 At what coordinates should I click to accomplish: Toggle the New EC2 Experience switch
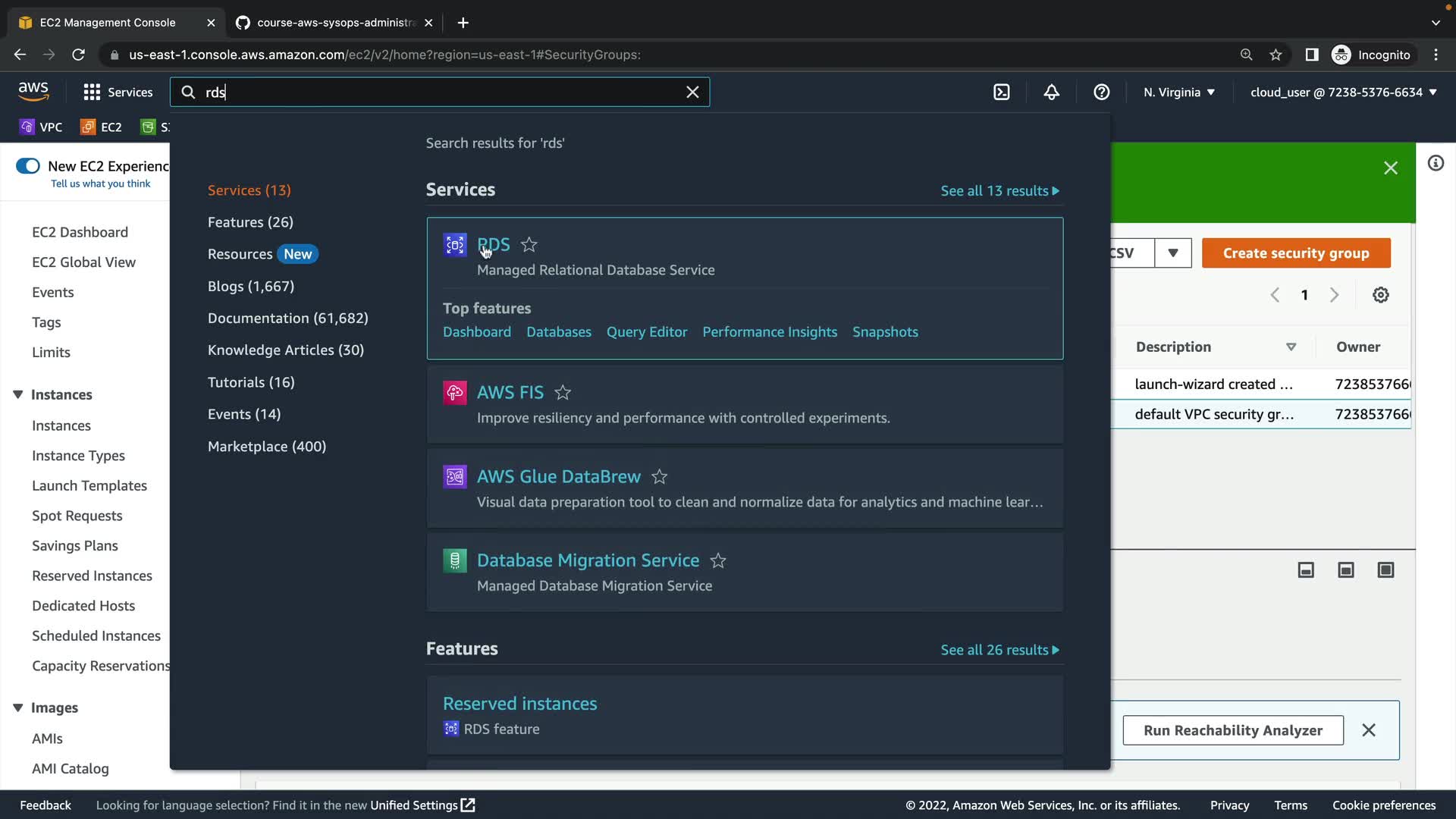coord(28,166)
